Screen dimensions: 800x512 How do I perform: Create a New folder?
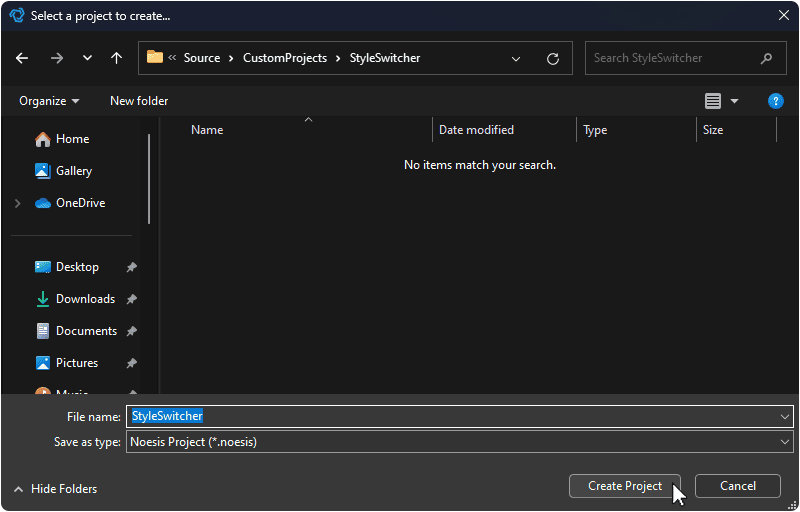point(139,101)
